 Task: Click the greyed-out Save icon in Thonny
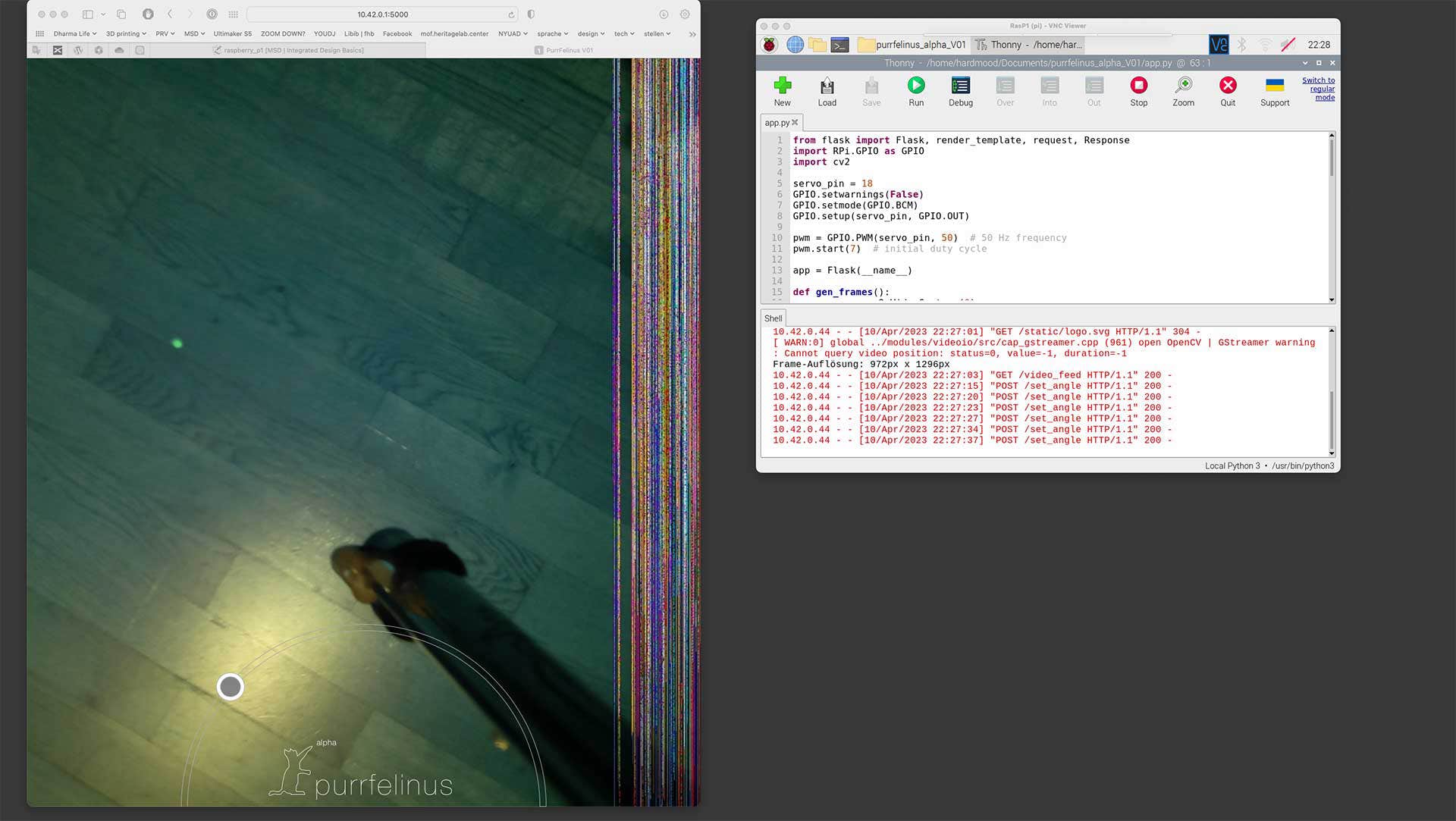coord(871,86)
